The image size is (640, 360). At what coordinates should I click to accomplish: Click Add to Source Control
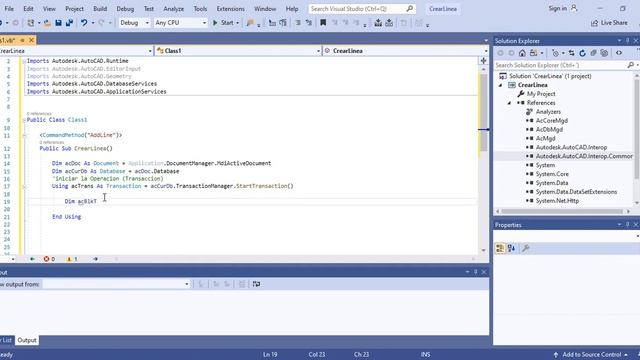(591, 355)
